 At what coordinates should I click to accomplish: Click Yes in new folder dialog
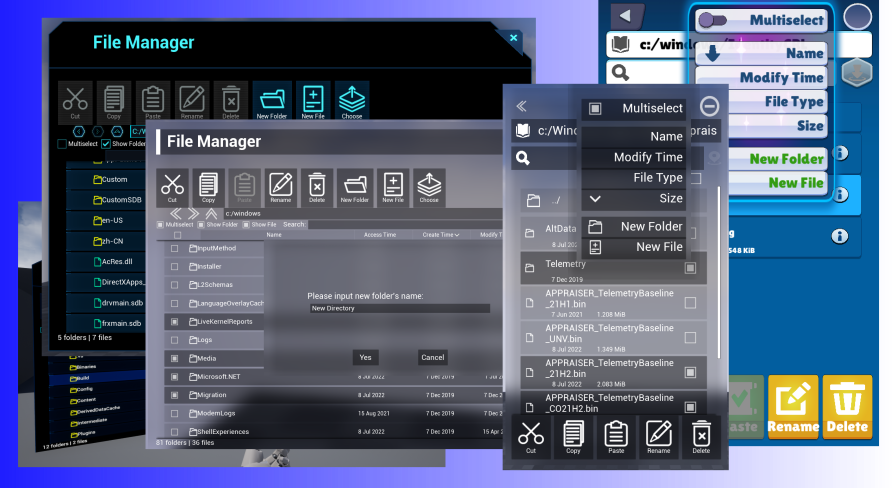(x=365, y=357)
